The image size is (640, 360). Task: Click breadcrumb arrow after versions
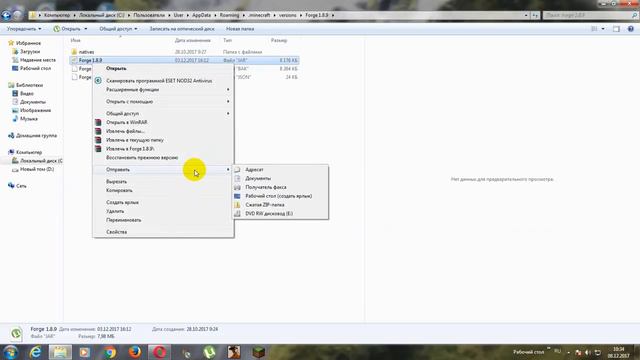(x=301, y=15)
